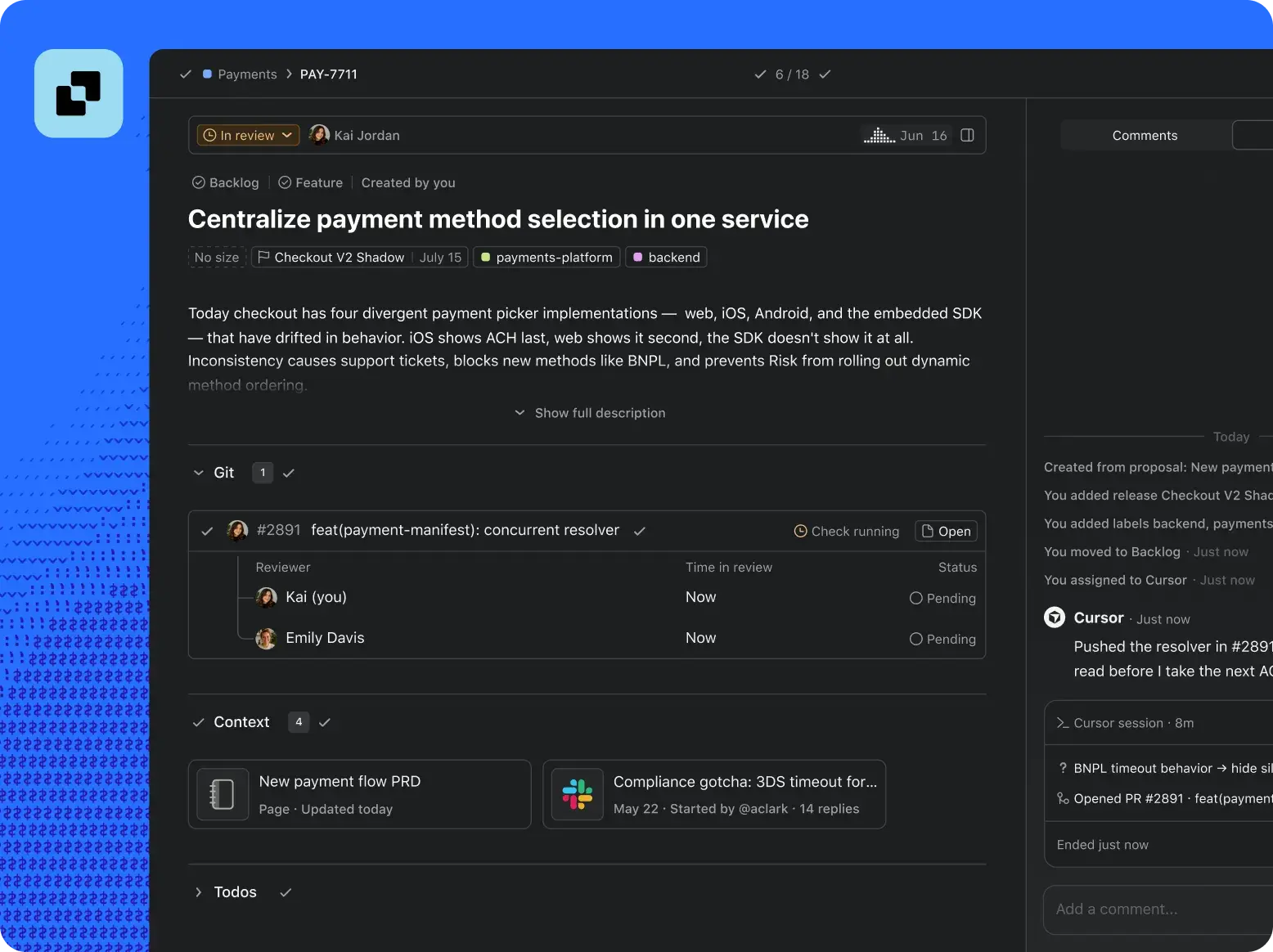Click the checkmark next to Git badge
1273x952 pixels.
(289, 473)
